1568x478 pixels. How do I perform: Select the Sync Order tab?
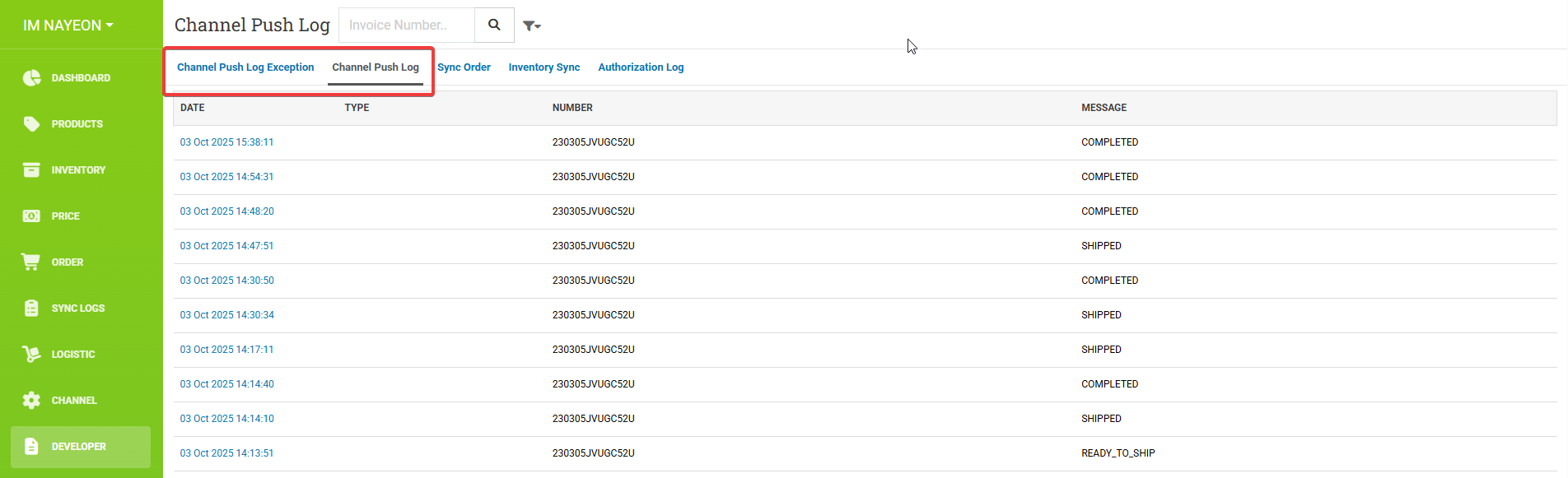[464, 67]
